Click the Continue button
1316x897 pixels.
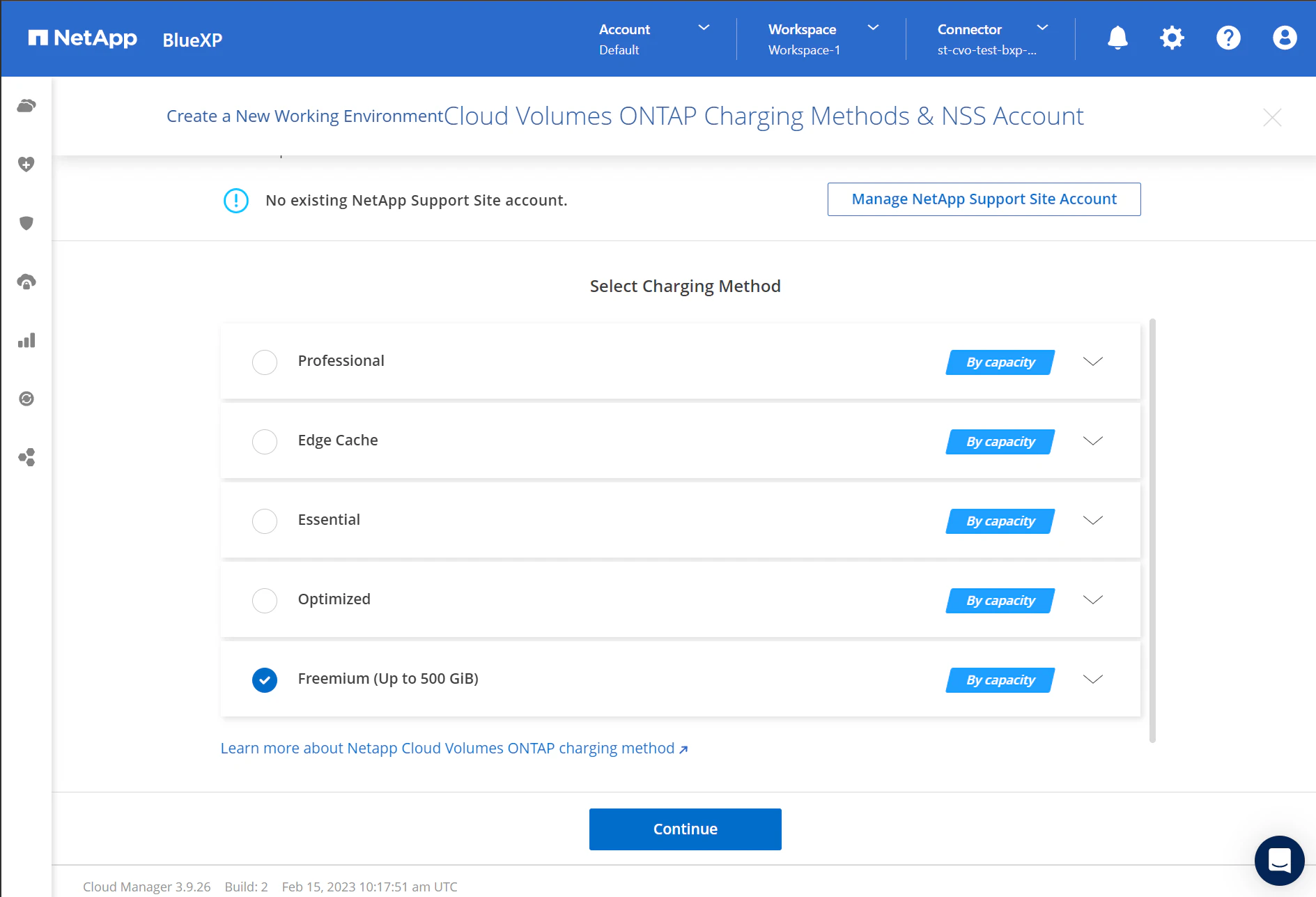[685, 829]
